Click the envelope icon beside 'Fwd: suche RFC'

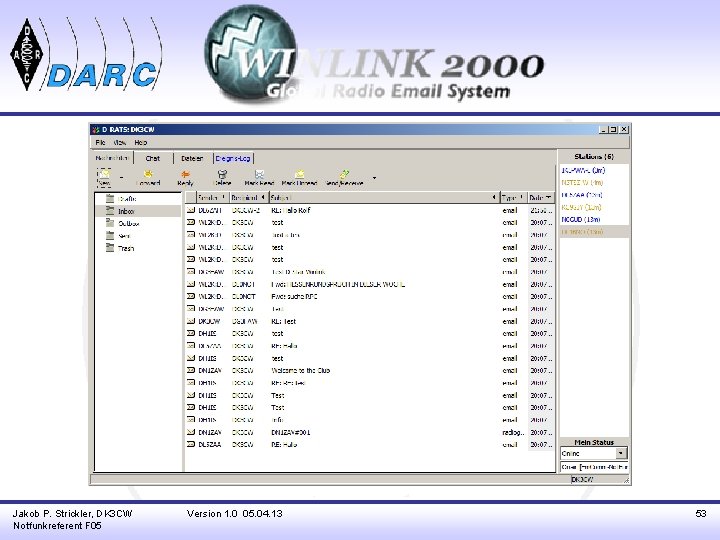tap(191, 297)
